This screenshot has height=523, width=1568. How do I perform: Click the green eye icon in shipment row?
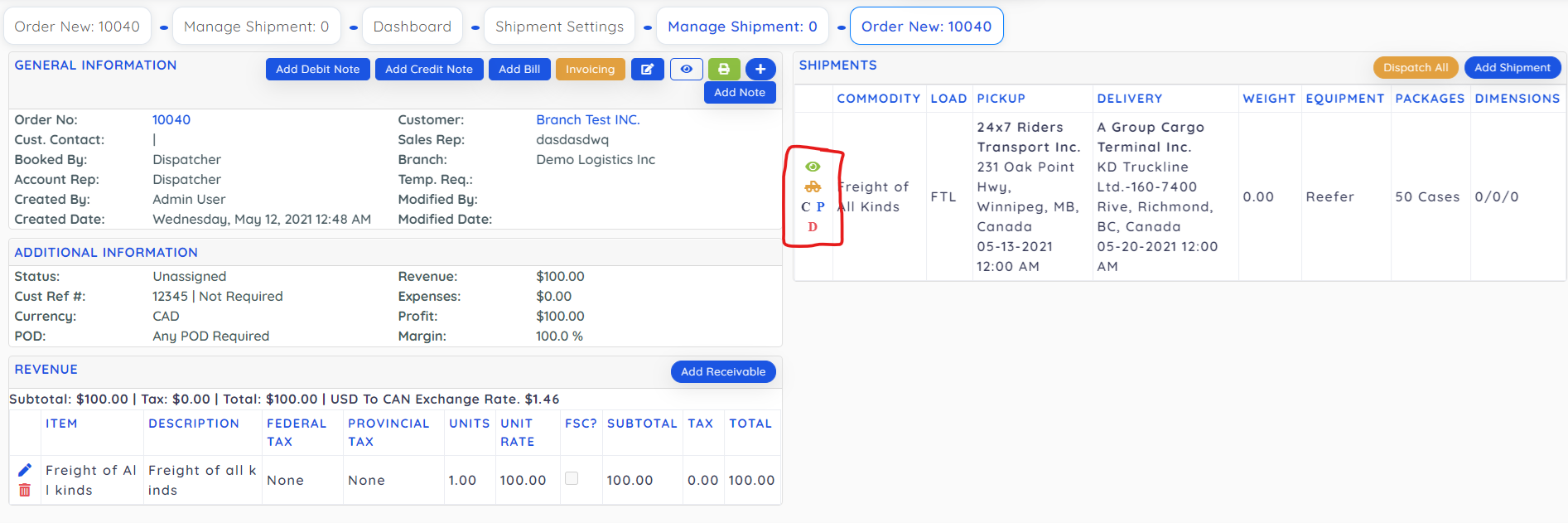point(813,167)
